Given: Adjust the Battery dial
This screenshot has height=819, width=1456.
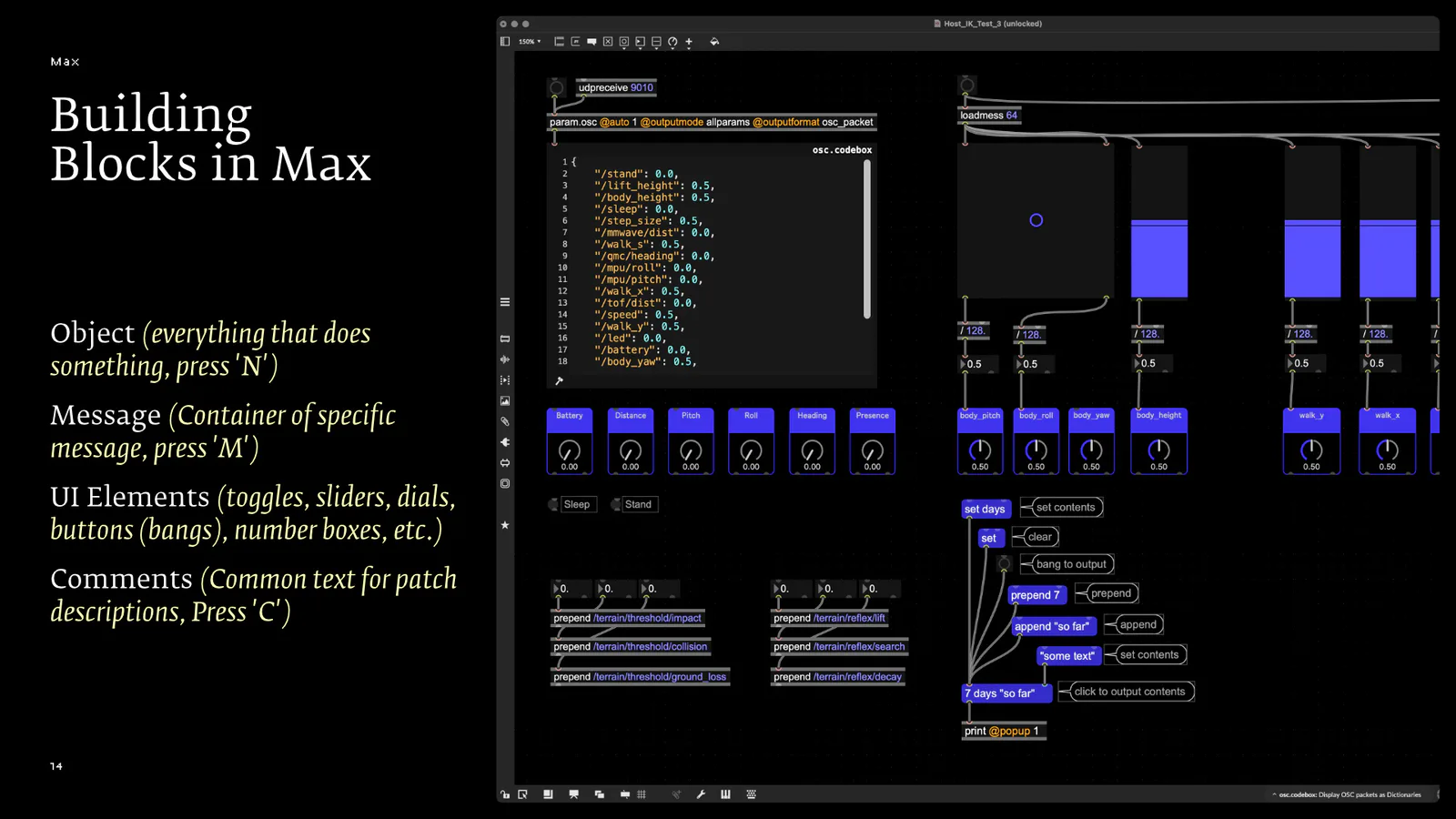Looking at the screenshot, I should point(570,450).
